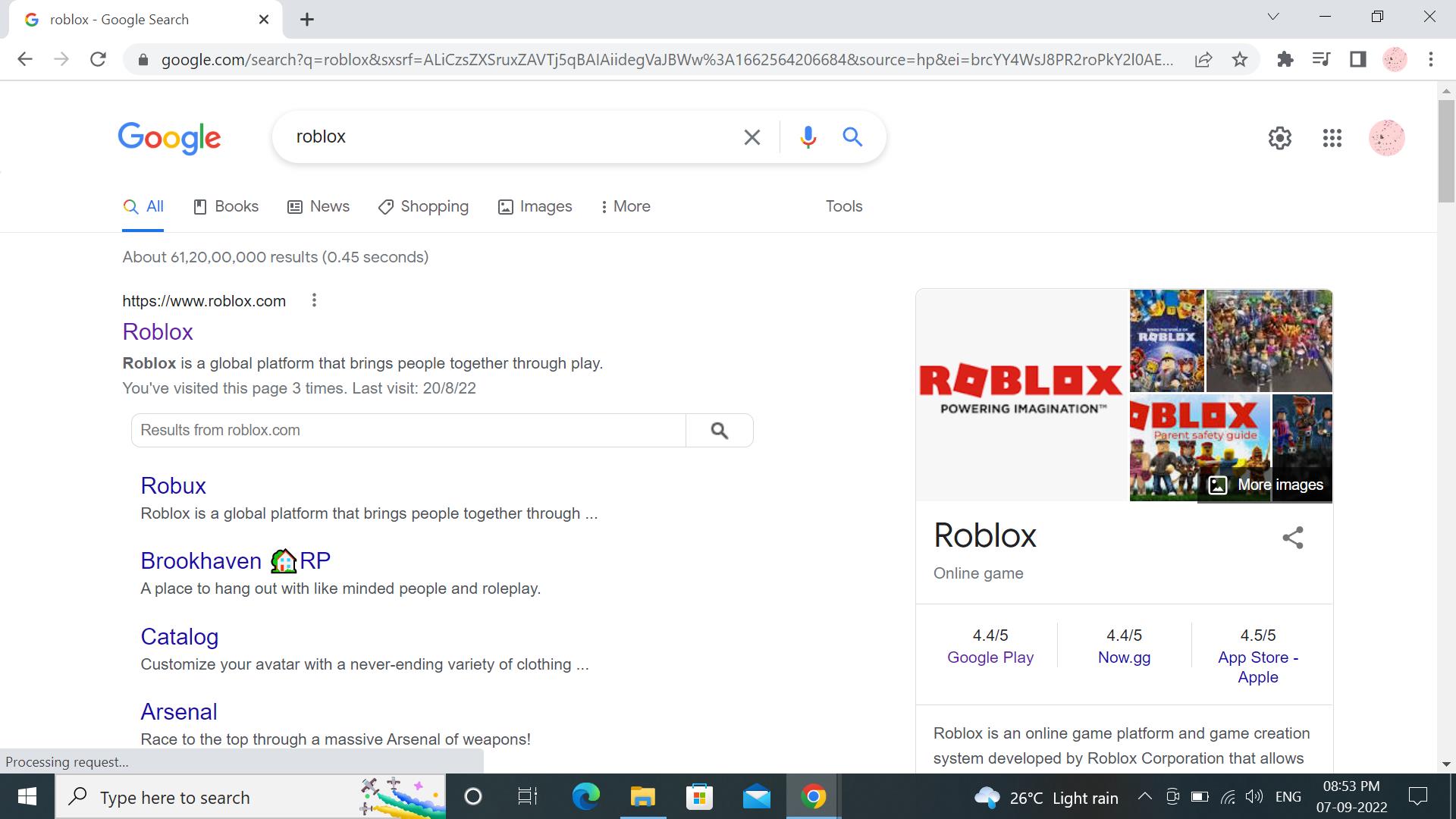
Task: Open Now.gg rating link
Action: (x=1124, y=657)
